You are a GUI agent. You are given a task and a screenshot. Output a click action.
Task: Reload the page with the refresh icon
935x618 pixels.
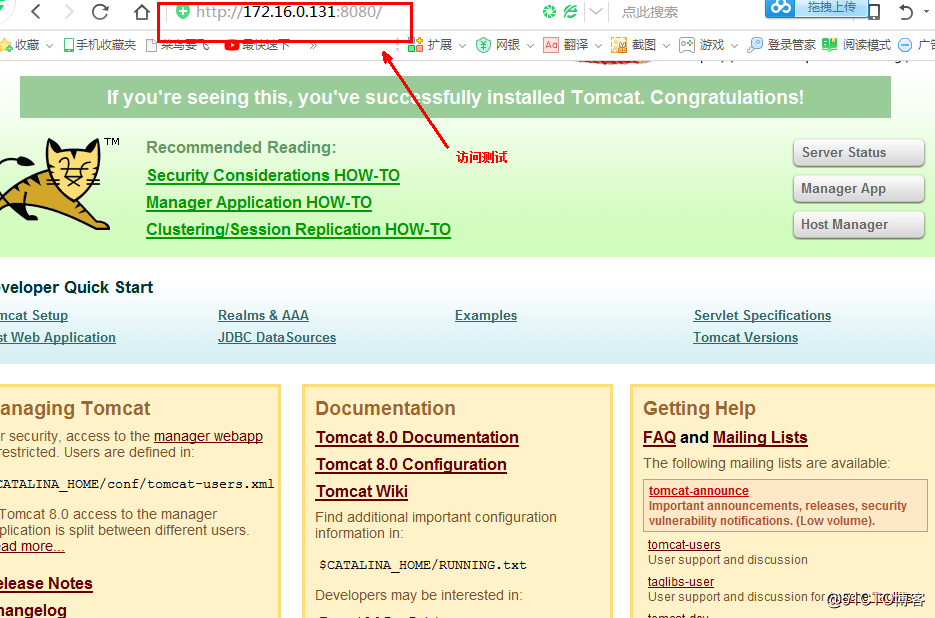[100, 11]
